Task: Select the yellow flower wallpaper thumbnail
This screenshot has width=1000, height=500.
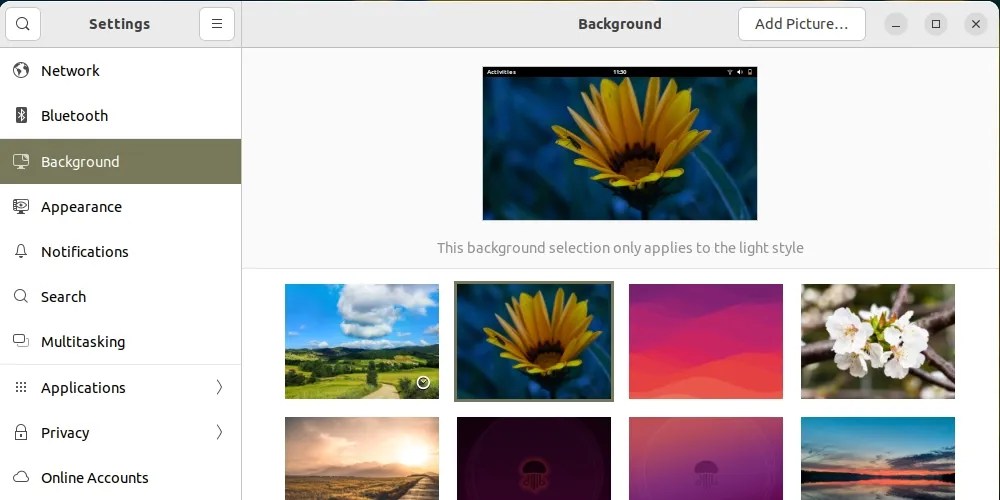Action: point(534,341)
